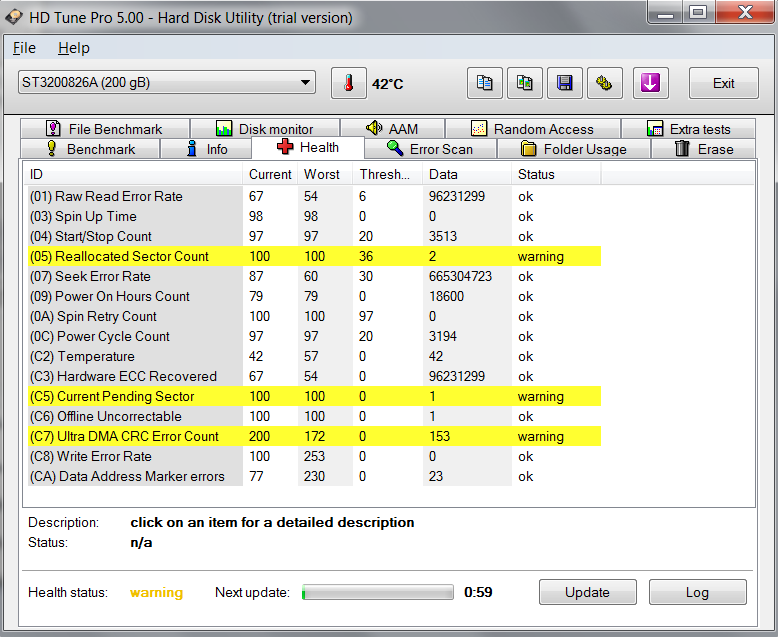778x637 pixels.
Task: Select the (09) Power On Hours Count row
Action: pos(314,296)
